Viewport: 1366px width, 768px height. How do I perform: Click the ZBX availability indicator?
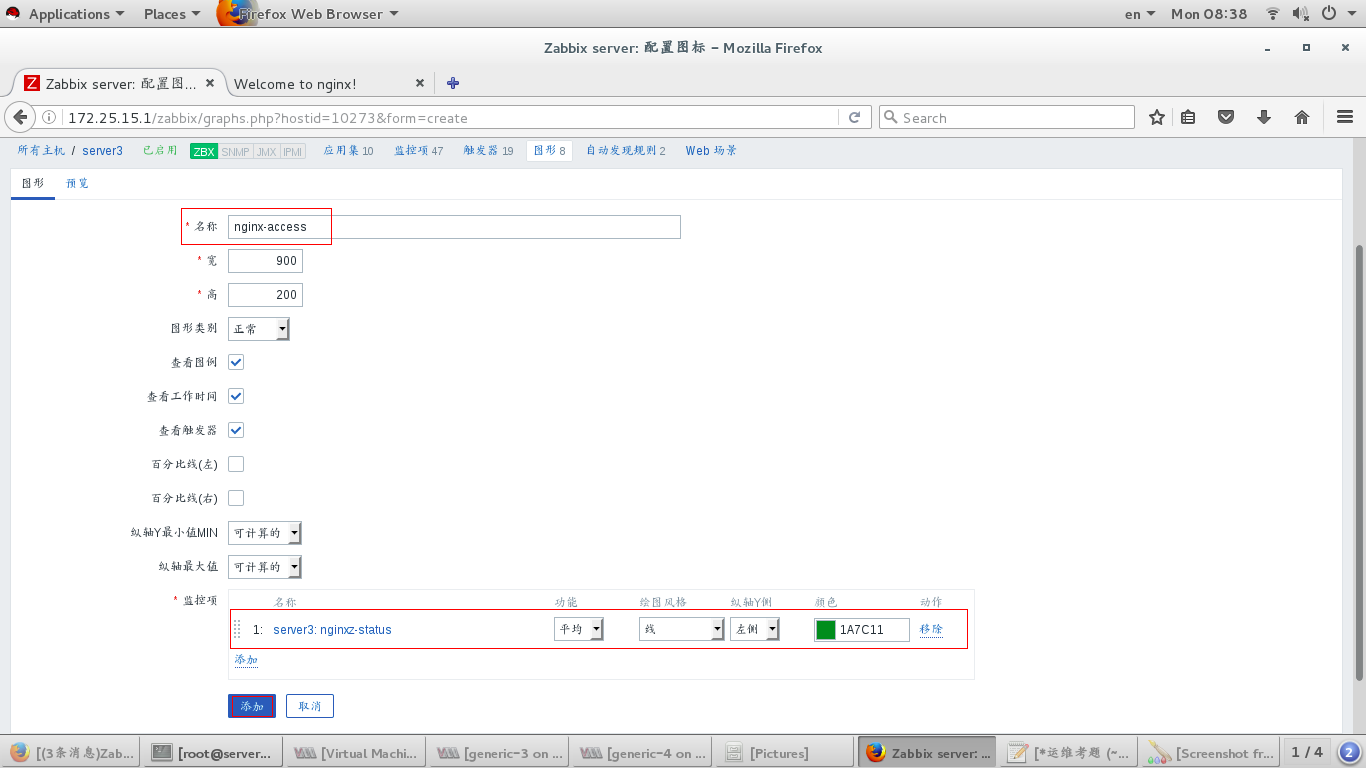pyautogui.click(x=204, y=151)
